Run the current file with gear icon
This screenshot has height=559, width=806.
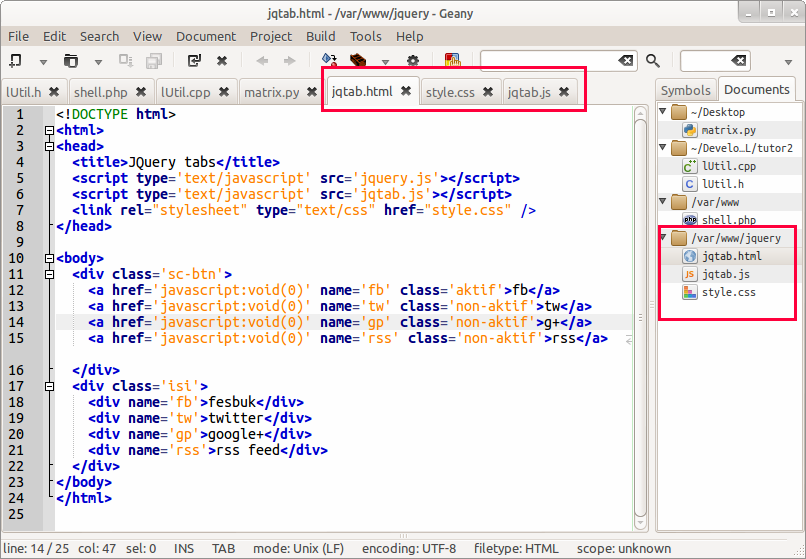[x=413, y=61]
